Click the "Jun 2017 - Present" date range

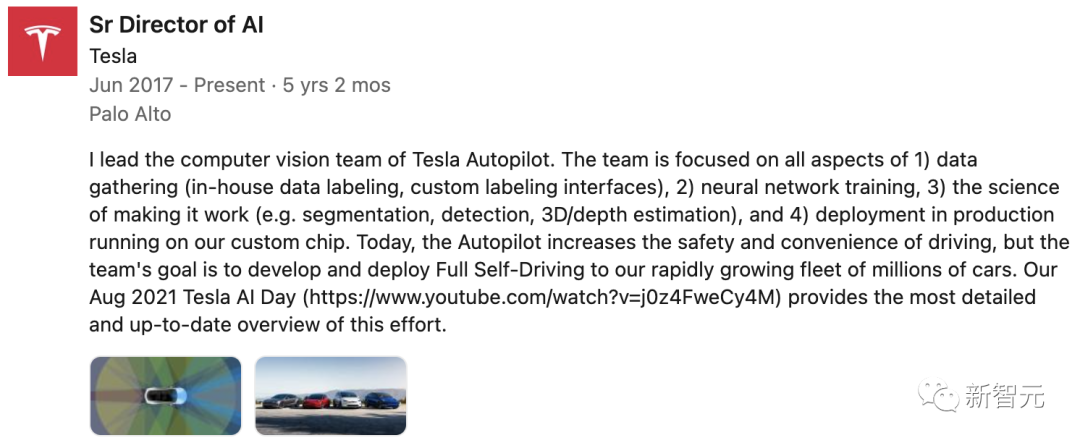[x=177, y=85]
